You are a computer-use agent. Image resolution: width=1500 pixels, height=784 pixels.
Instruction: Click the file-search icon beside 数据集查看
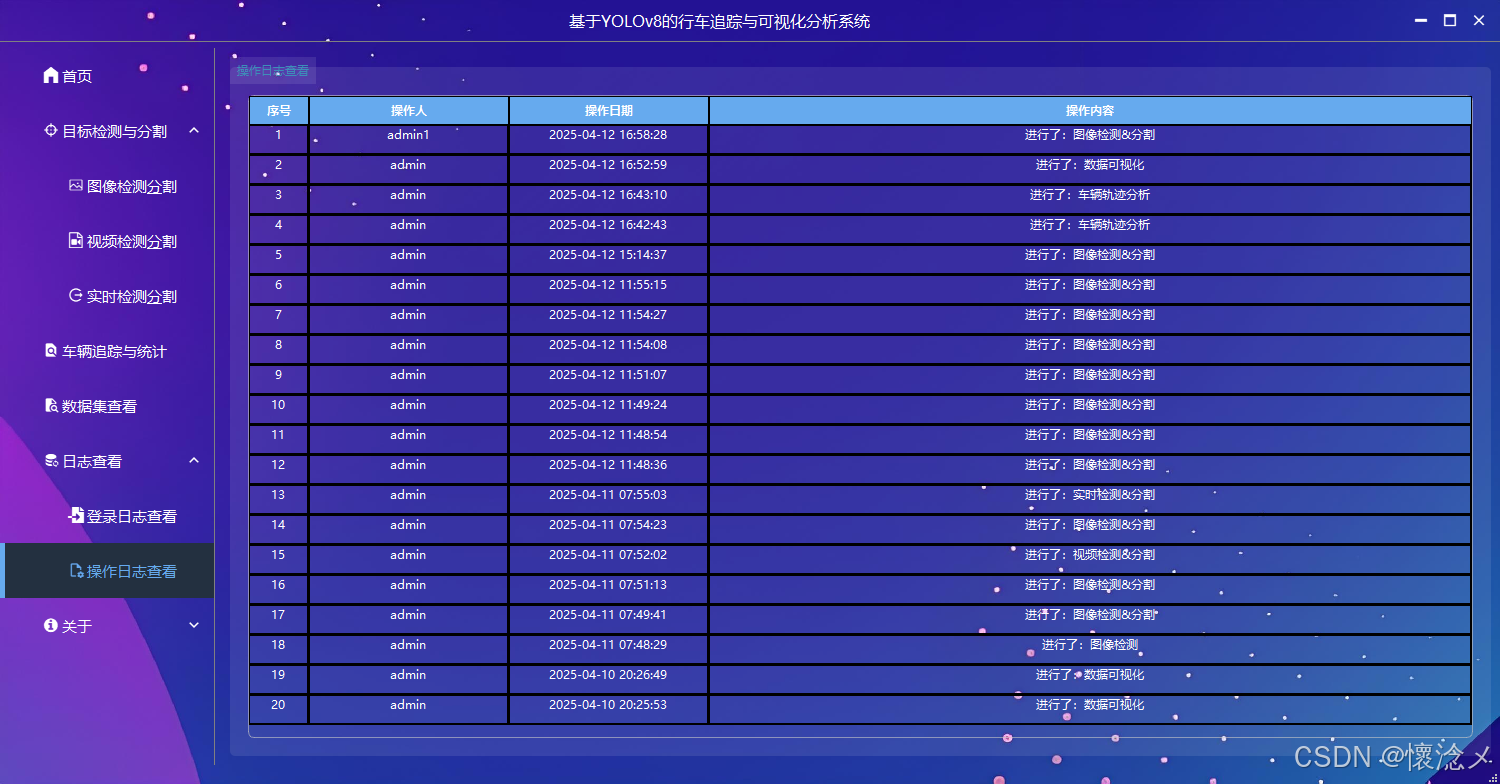coord(51,406)
